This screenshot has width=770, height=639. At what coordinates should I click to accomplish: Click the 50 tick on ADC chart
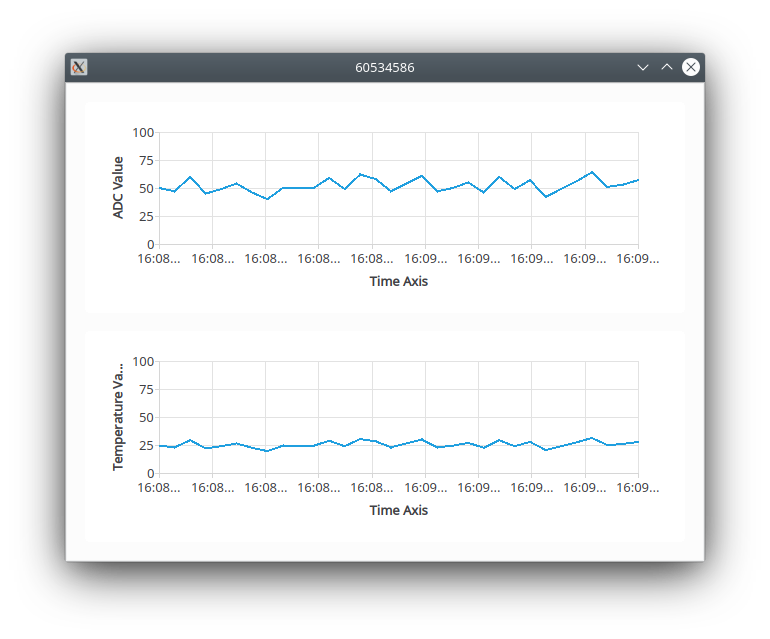(x=146, y=189)
